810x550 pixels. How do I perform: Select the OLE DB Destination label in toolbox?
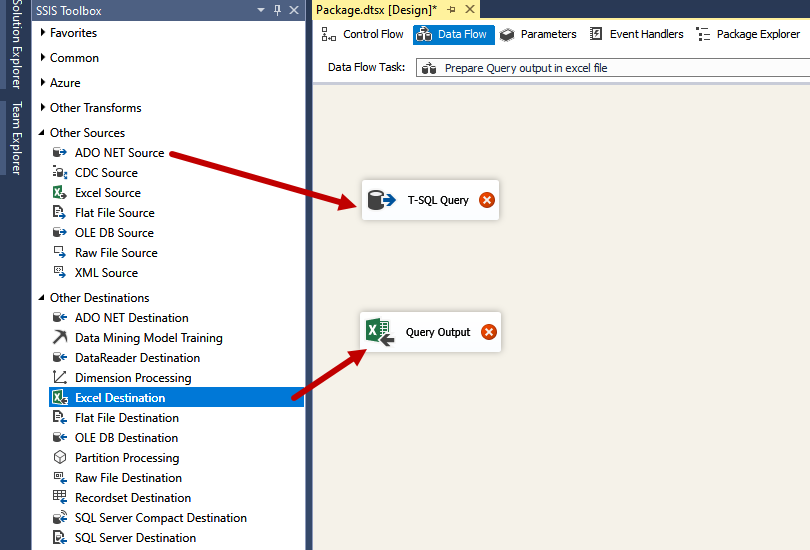pyautogui.click(x=127, y=437)
